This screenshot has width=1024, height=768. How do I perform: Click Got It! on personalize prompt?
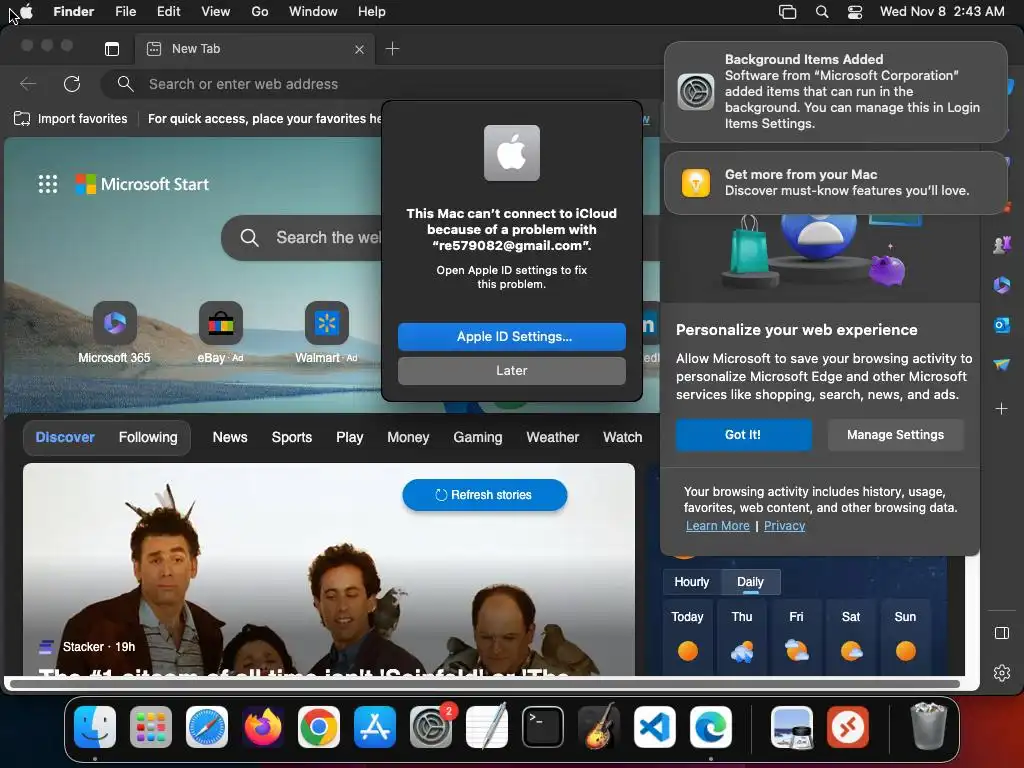coord(743,434)
